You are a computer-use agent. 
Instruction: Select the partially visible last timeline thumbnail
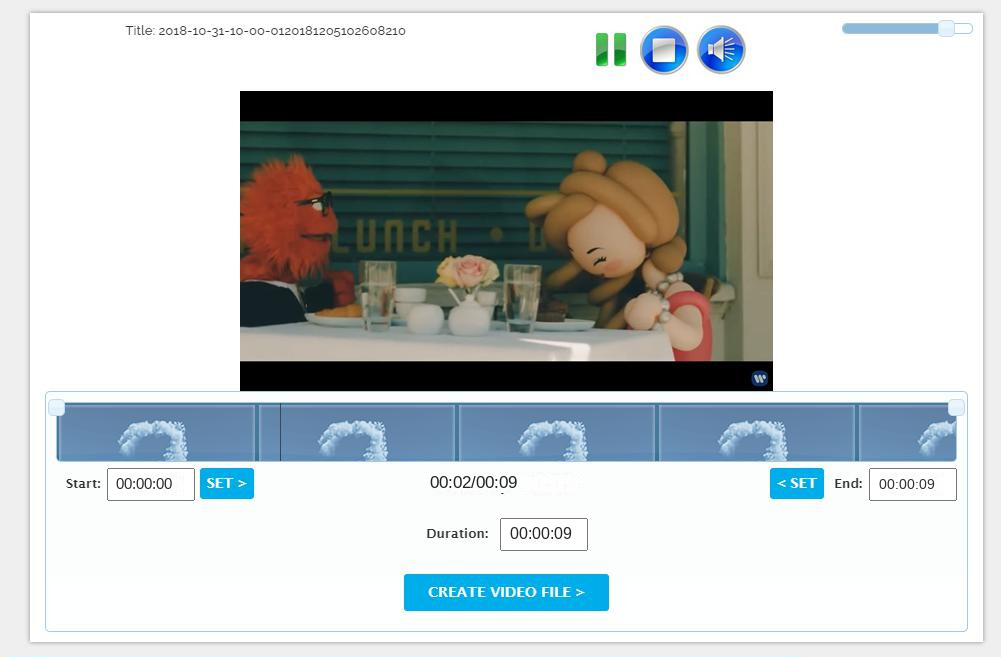pos(907,434)
